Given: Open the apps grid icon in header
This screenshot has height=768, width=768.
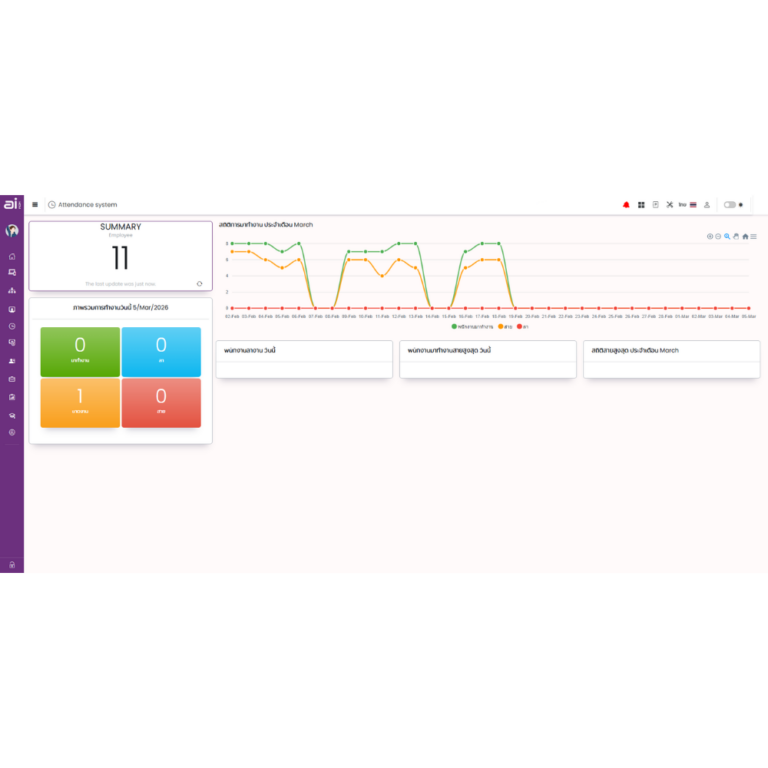Looking at the screenshot, I should [641, 205].
